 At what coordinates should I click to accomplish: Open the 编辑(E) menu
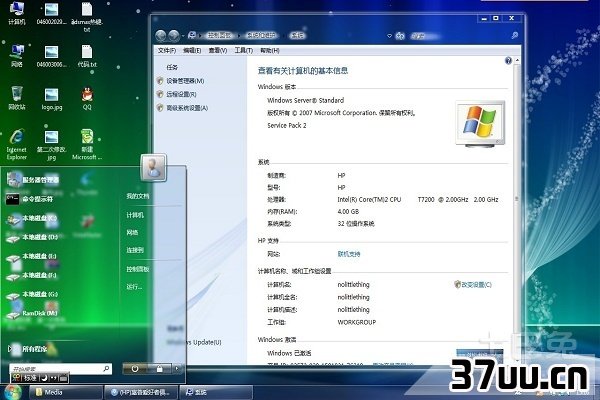pyautogui.click(x=192, y=51)
